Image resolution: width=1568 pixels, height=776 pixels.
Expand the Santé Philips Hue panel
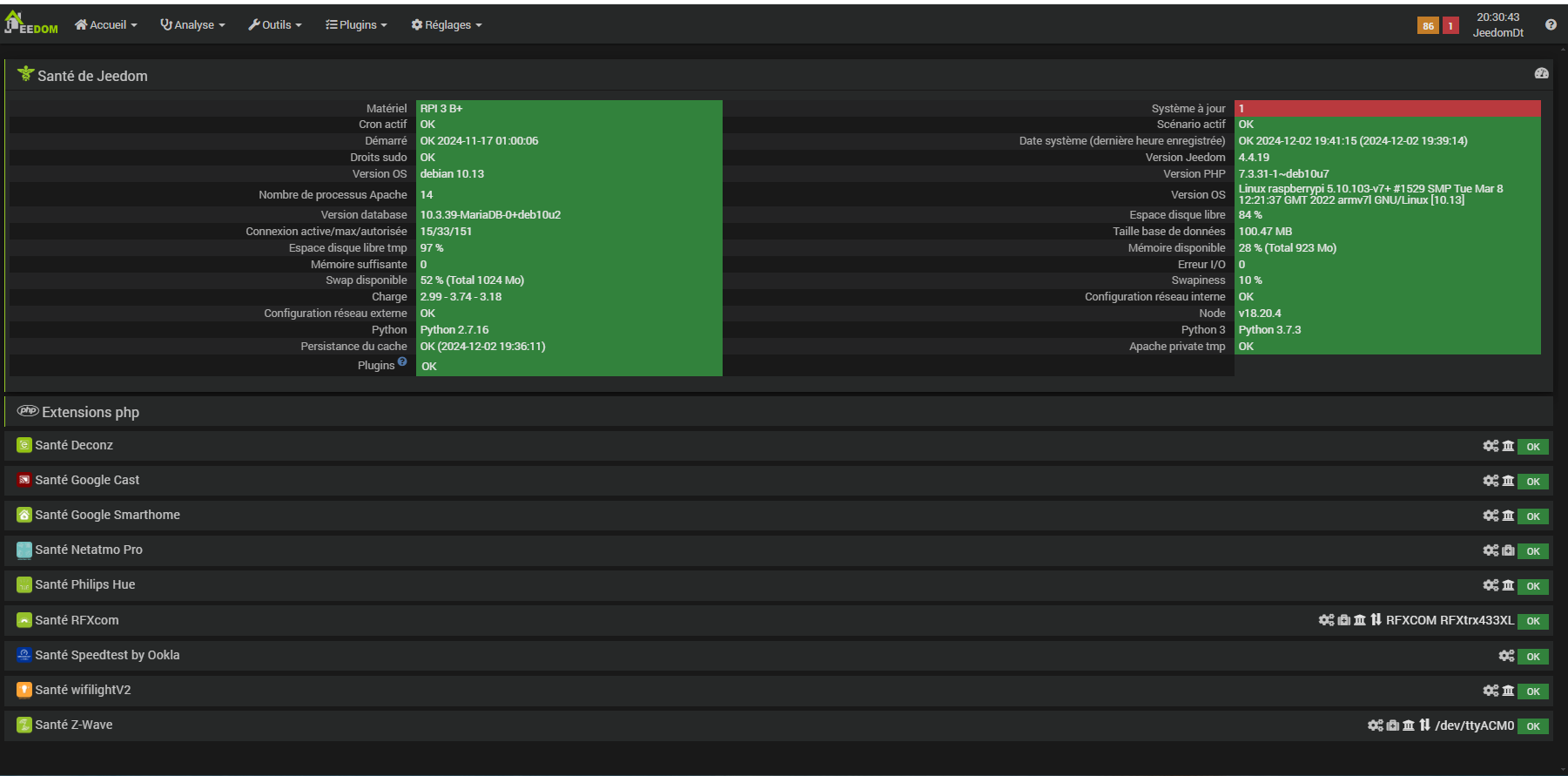(x=84, y=584)
